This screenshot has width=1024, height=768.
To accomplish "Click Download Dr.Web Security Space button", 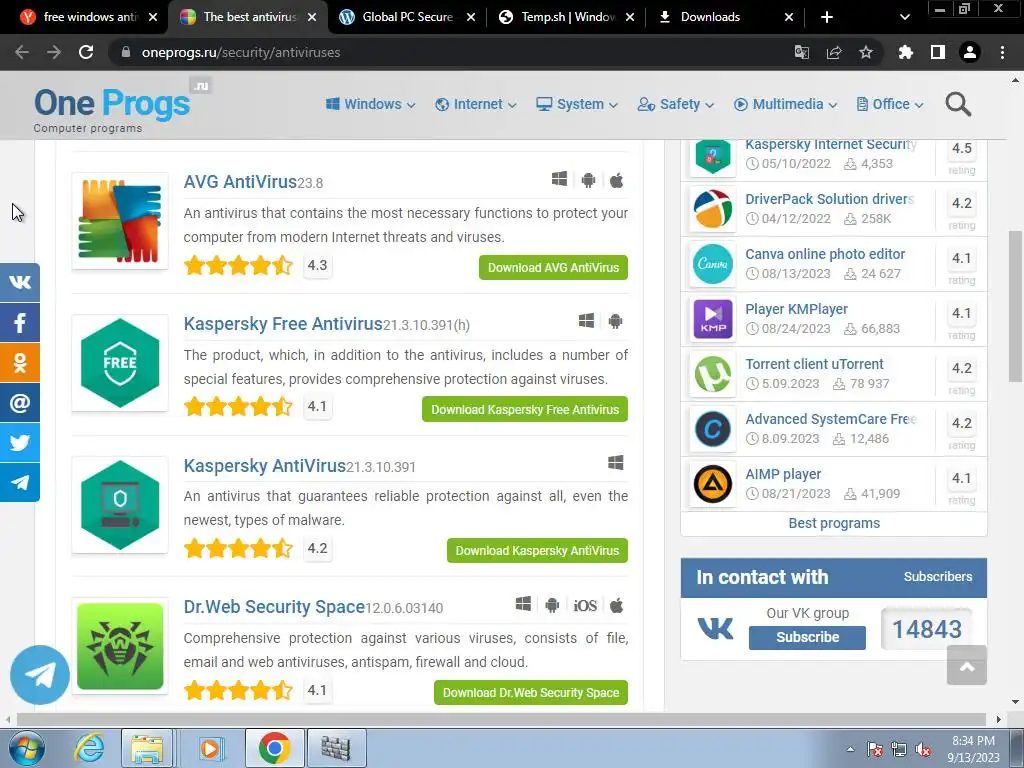I will pos(531,692).
